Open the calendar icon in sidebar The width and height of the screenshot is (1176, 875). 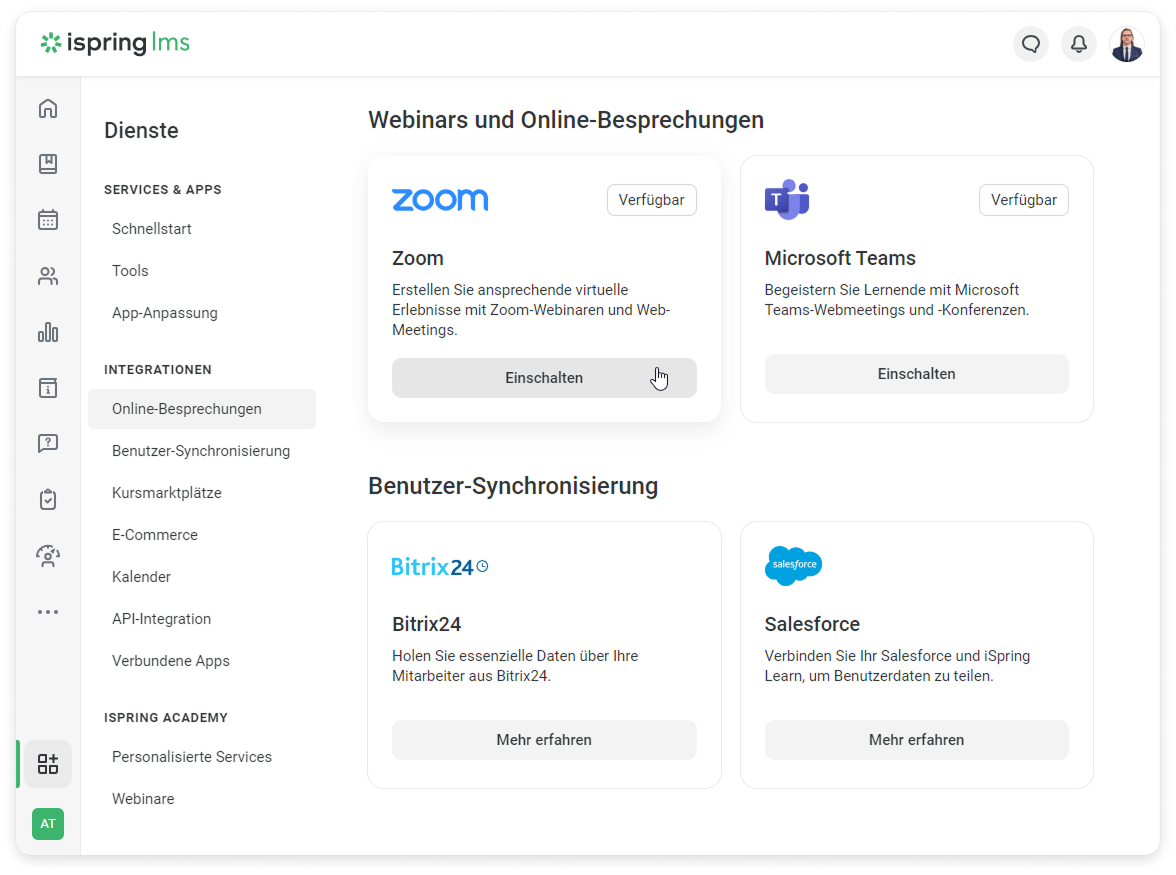(x=48, y=220)
